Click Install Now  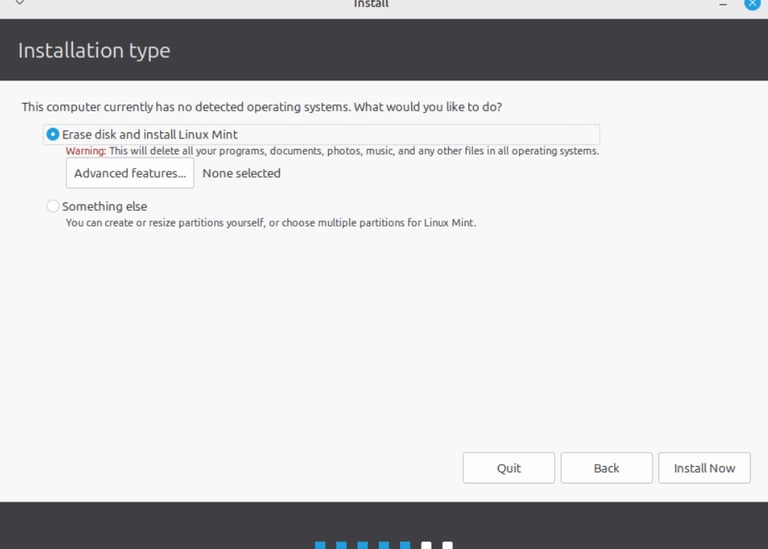704,468
